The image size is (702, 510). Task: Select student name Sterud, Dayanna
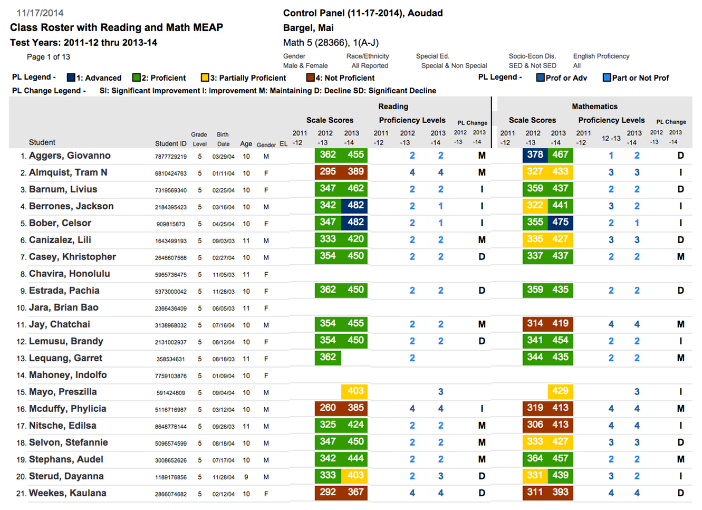click(66, 476)
